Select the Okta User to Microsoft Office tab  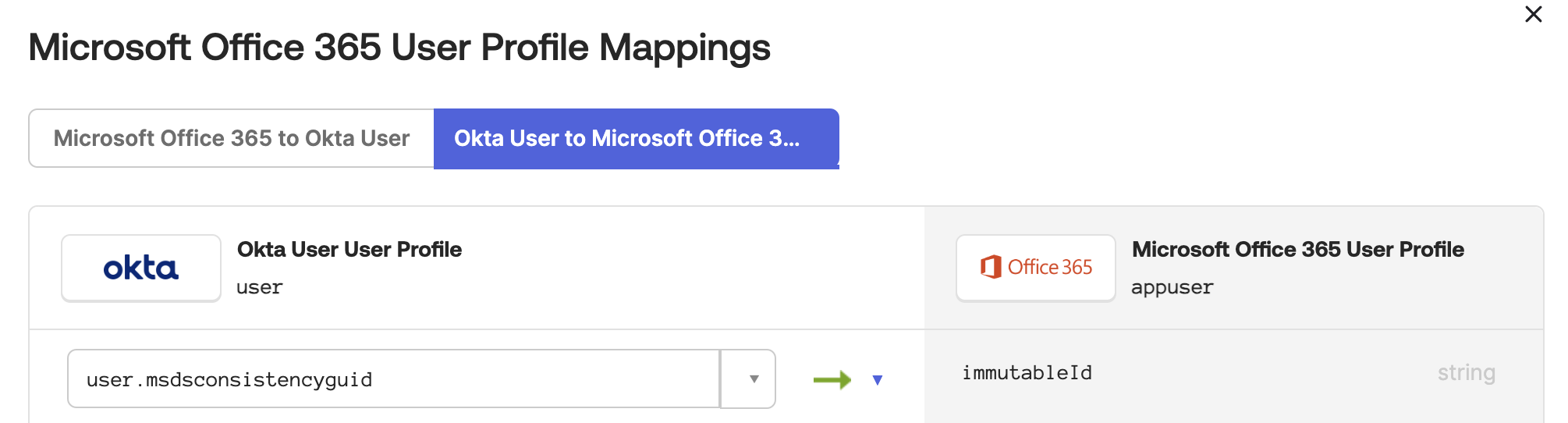point(636,138)
